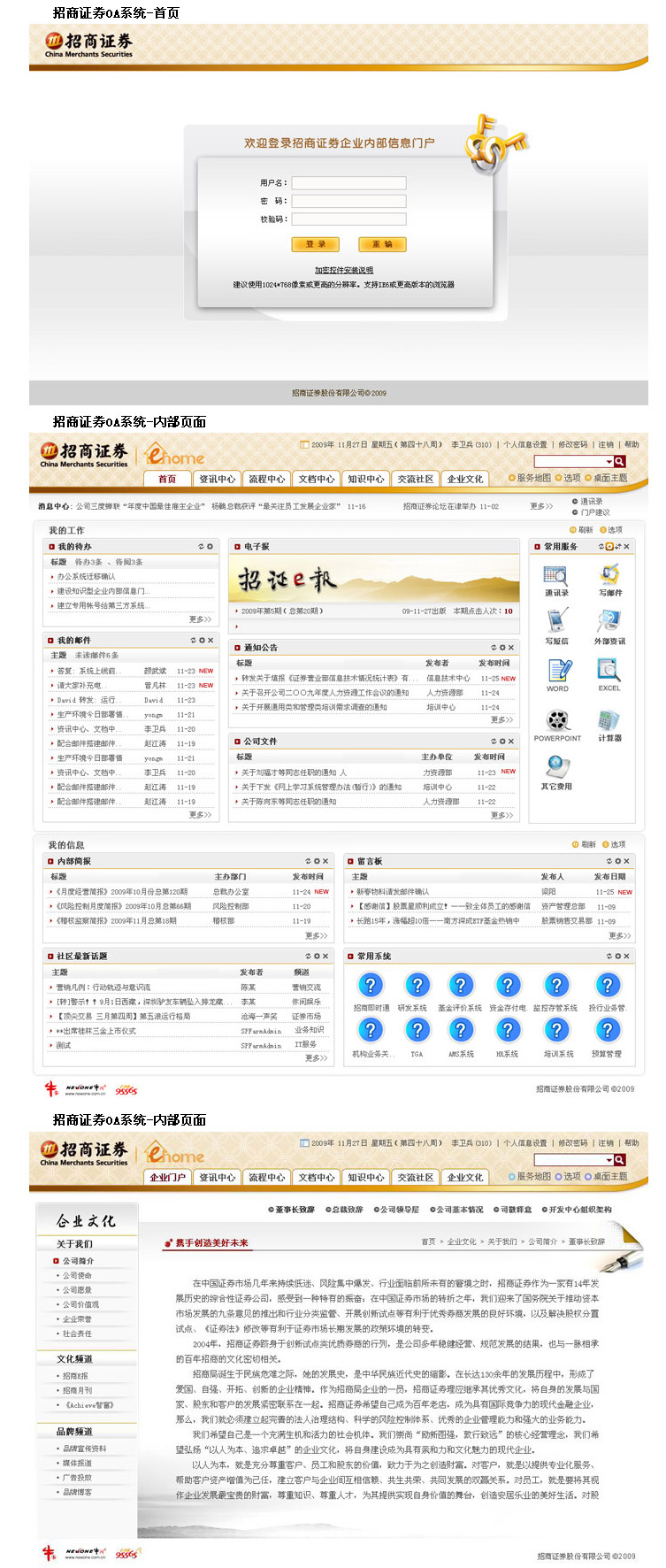The image size is (666, 1568).
Task: Select 公司使命 in the 关于我们 sidebar
Action: (x=77, y=1275)
